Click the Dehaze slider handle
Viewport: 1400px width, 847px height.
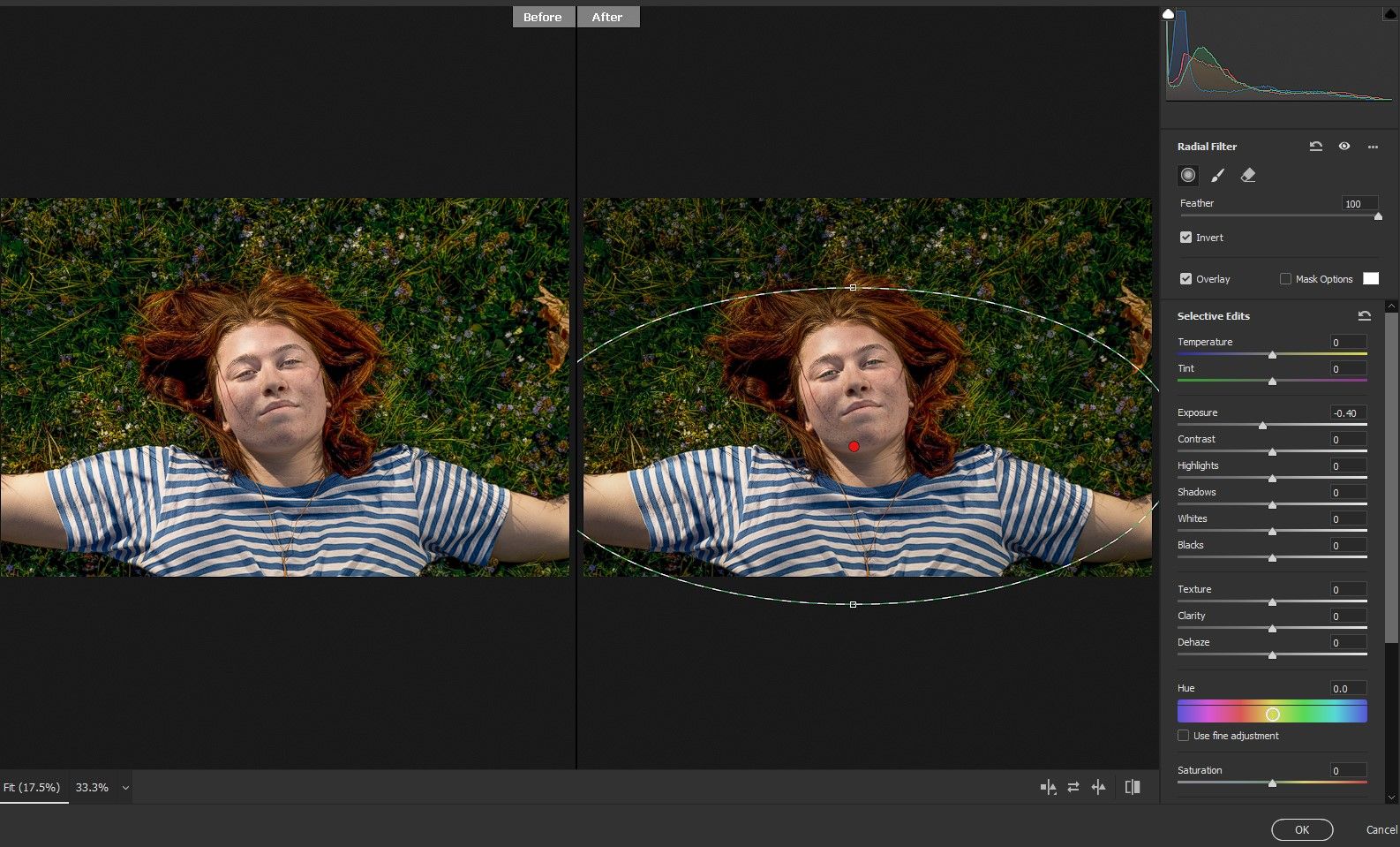[x=1272, y=655]
